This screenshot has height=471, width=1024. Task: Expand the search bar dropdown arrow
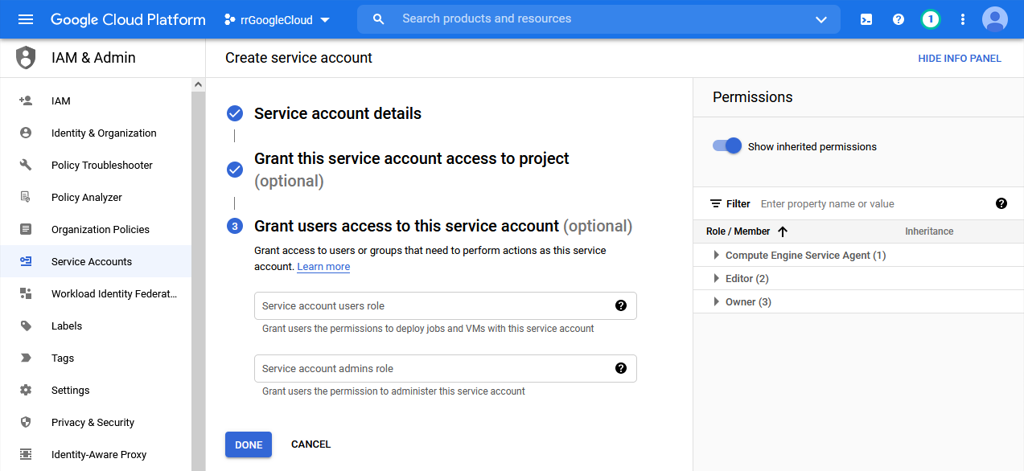coord(821,20)
